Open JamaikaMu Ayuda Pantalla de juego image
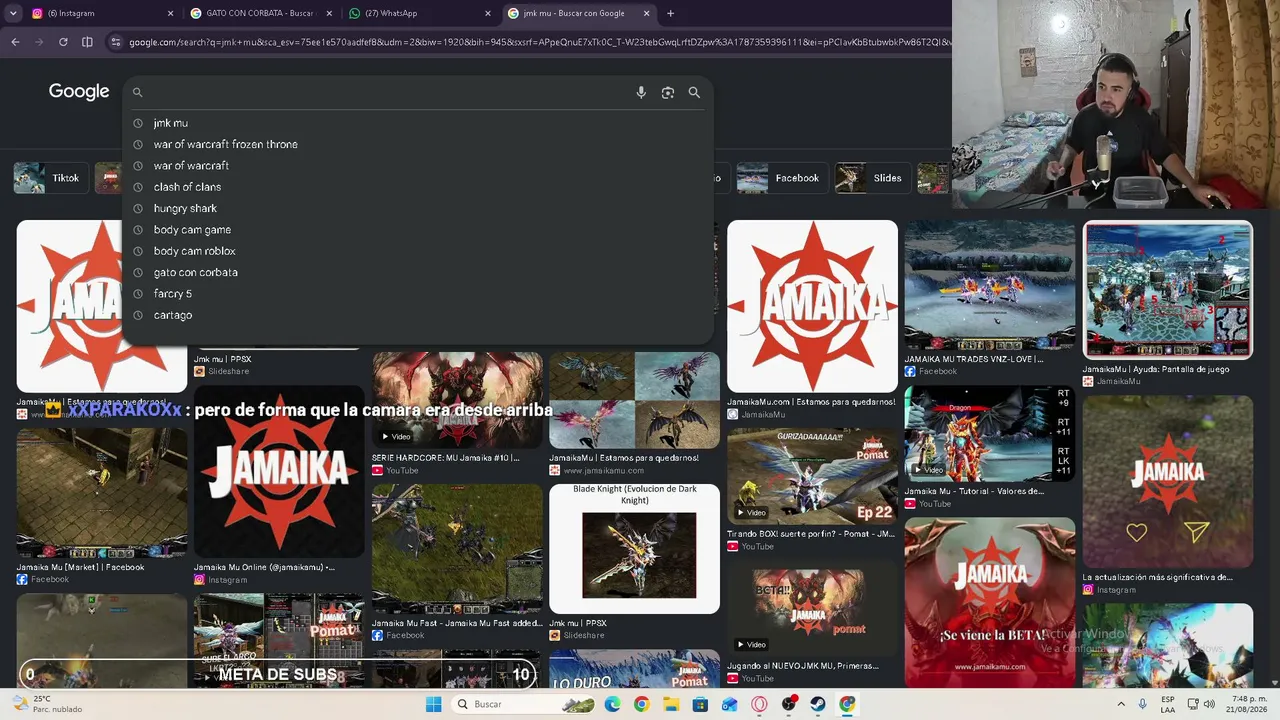 (x=1168, y=290)
